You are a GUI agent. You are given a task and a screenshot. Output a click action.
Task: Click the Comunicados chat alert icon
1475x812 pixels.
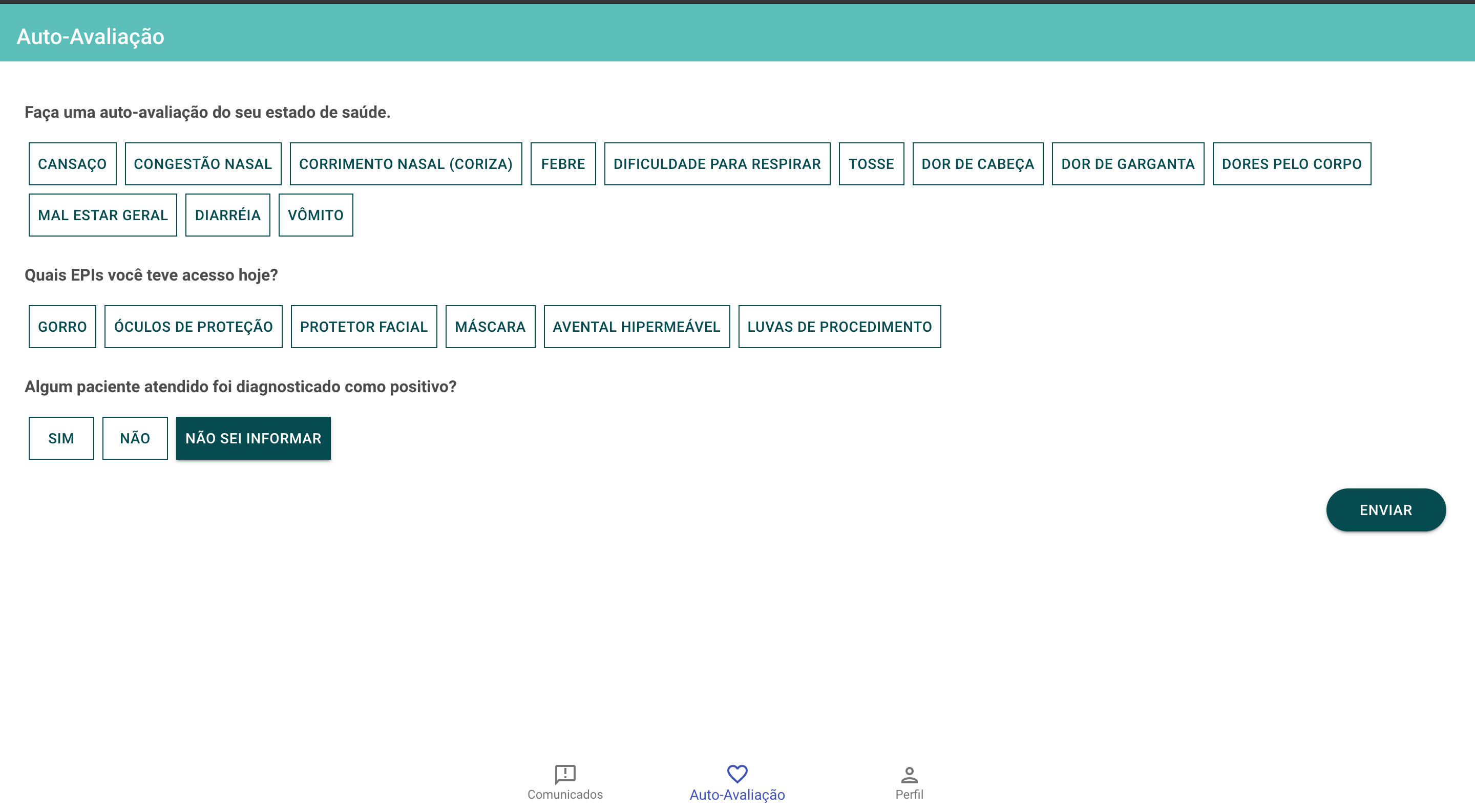(564, 774)
